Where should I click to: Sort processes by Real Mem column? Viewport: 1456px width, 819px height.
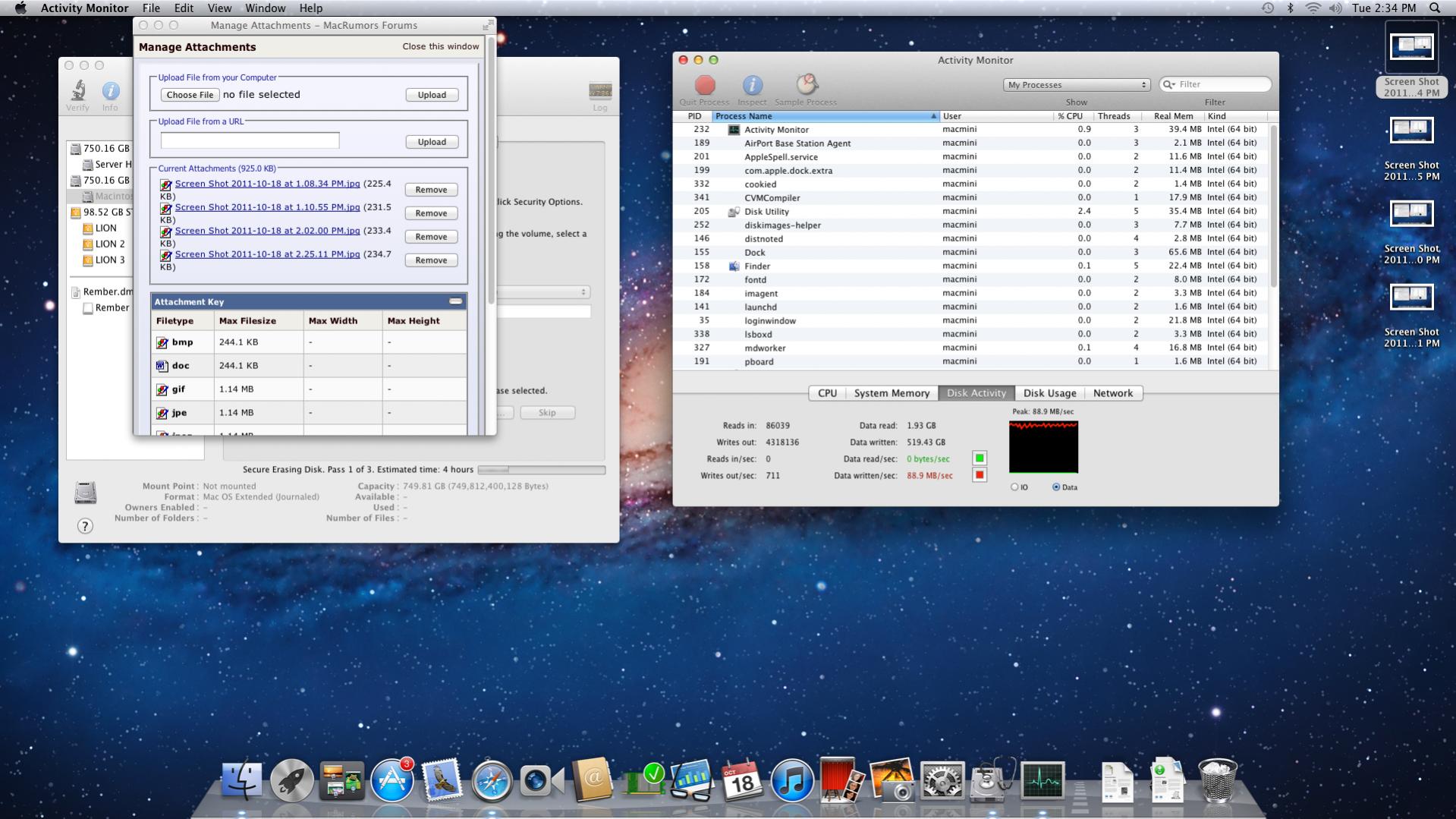pyautogui.click(x=1173, y=116)
